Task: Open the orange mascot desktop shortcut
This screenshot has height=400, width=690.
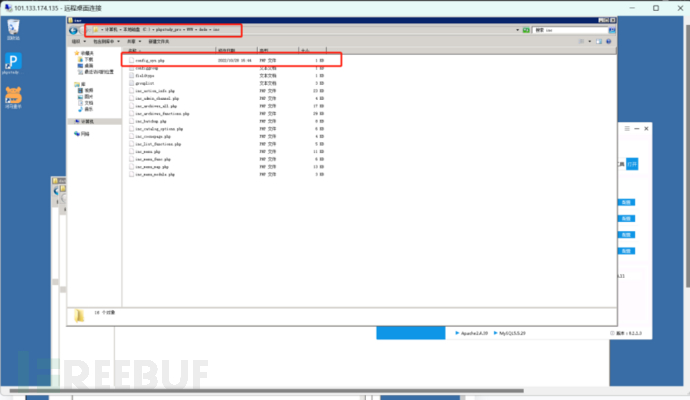Action: point(12,97)
